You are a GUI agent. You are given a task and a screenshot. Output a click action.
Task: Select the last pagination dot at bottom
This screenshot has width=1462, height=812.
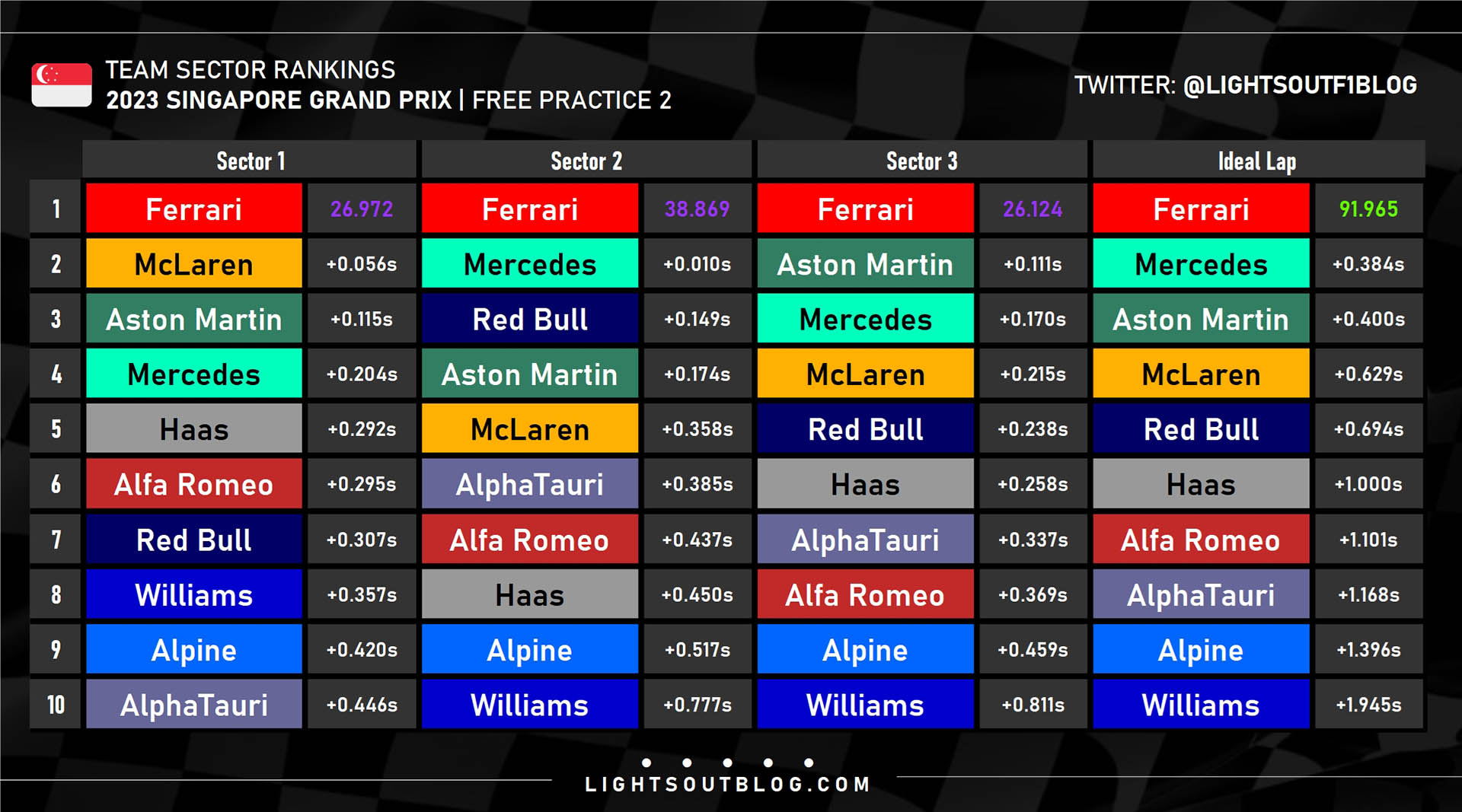click(x=809, y=763)
